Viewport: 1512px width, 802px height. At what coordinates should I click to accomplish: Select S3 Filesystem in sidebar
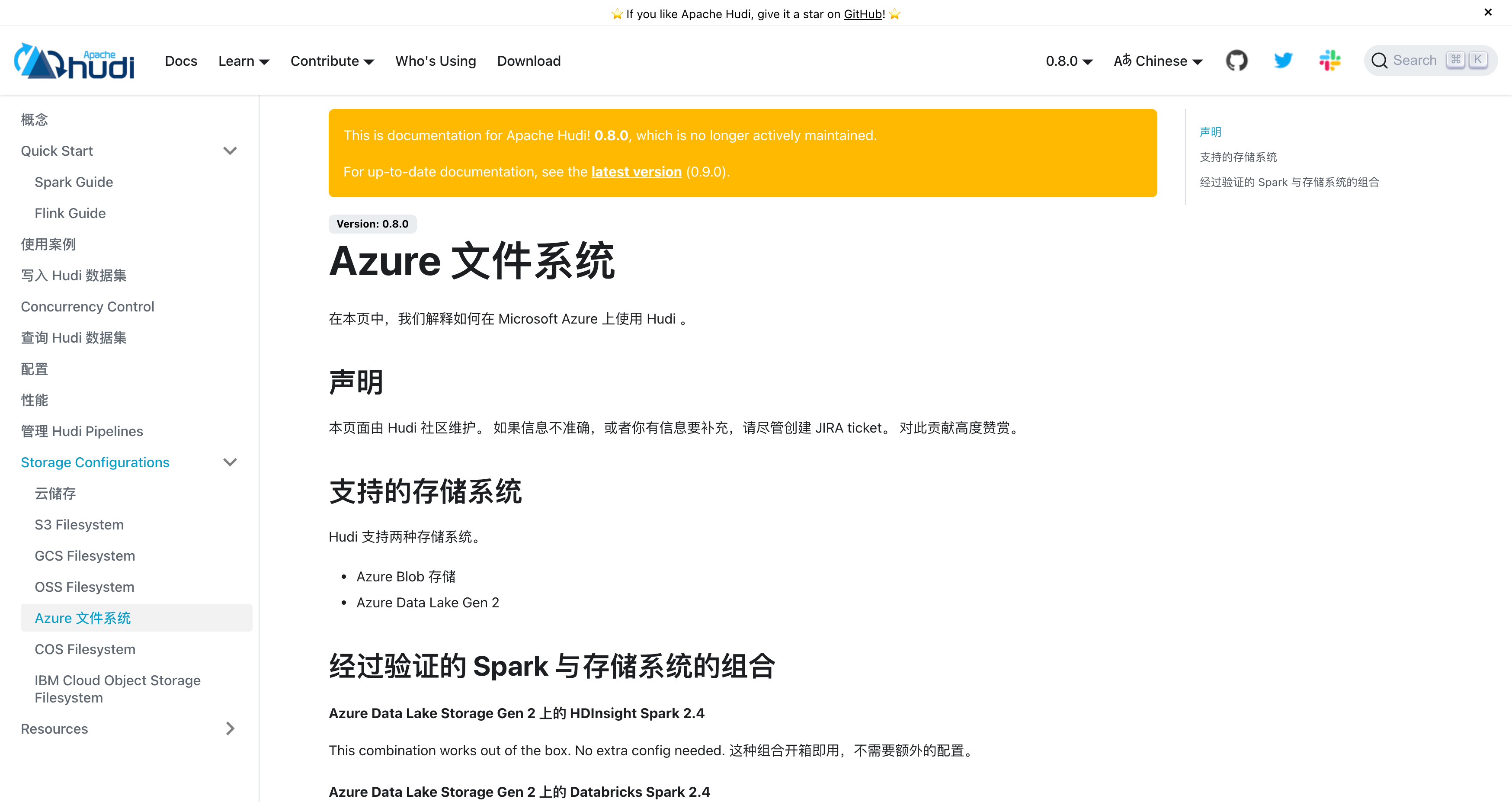click(x=79, y=524)
